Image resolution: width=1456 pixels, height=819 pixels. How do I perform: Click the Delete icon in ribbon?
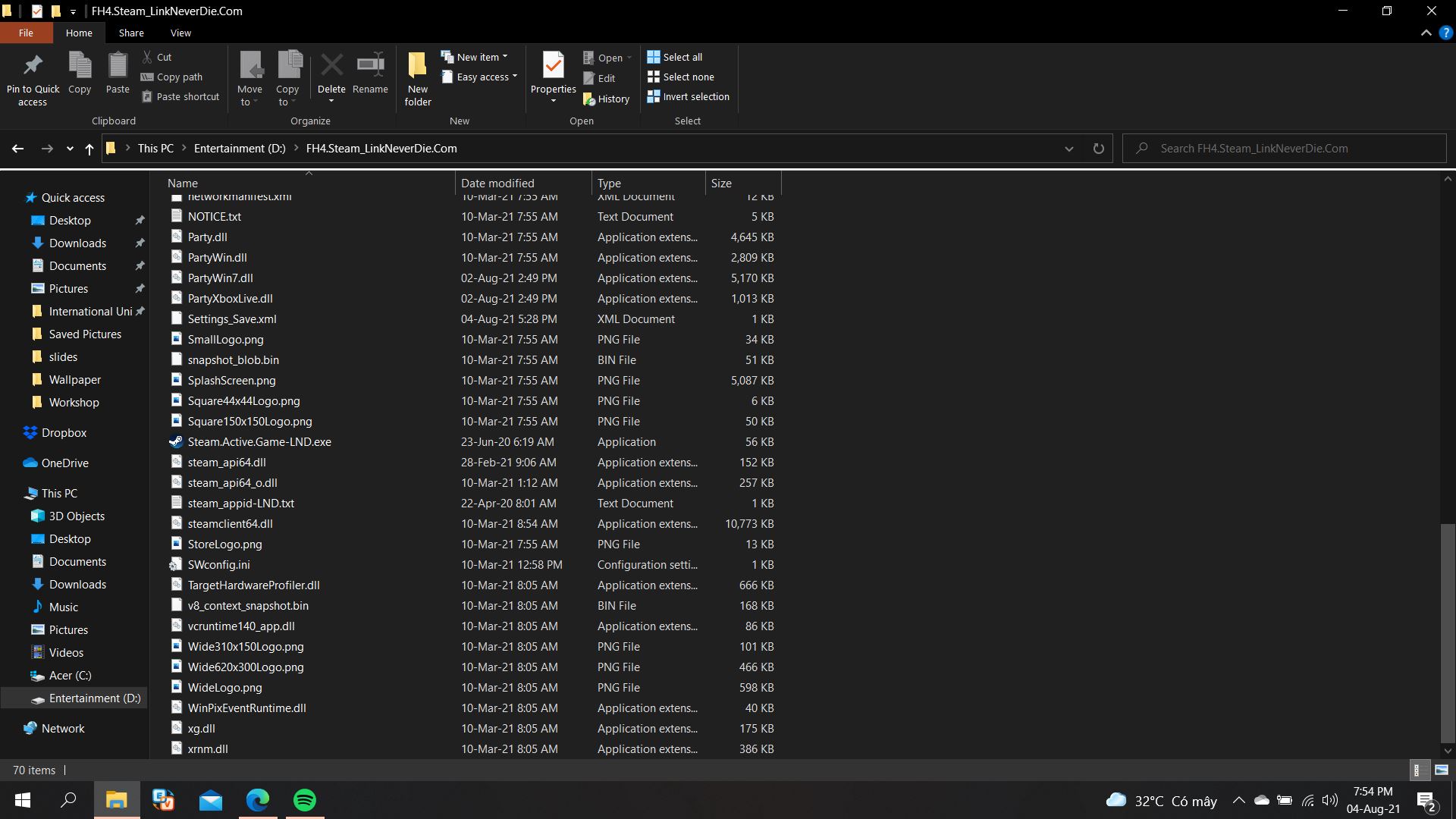click(331, 66)
